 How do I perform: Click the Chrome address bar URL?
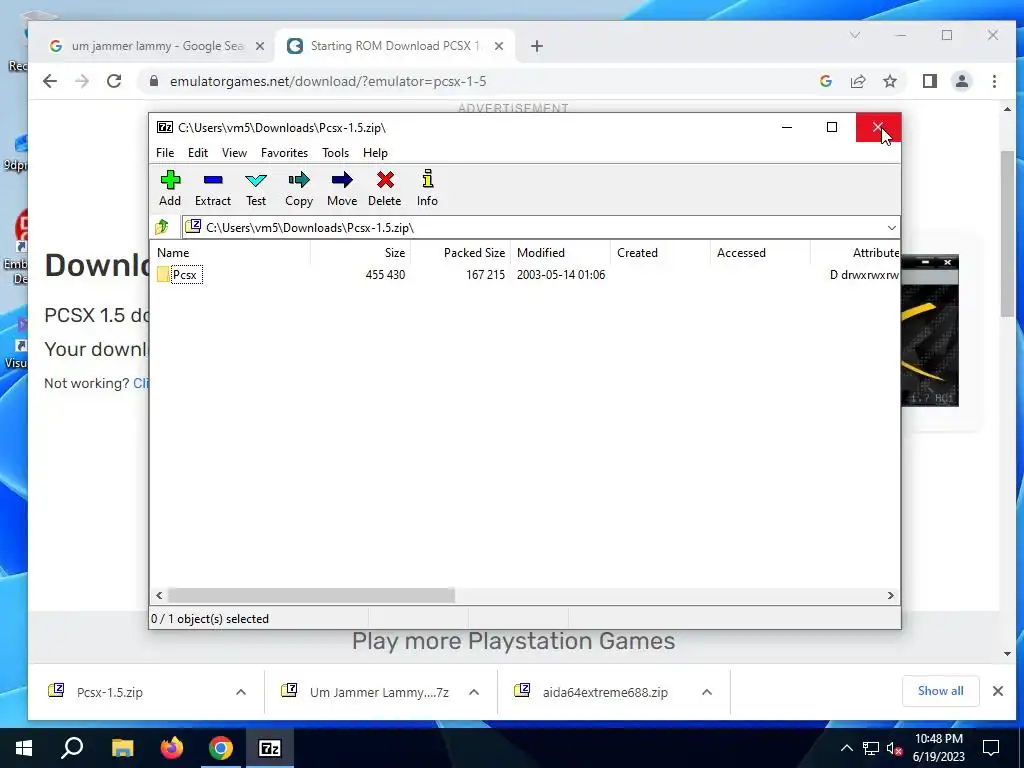328,82
